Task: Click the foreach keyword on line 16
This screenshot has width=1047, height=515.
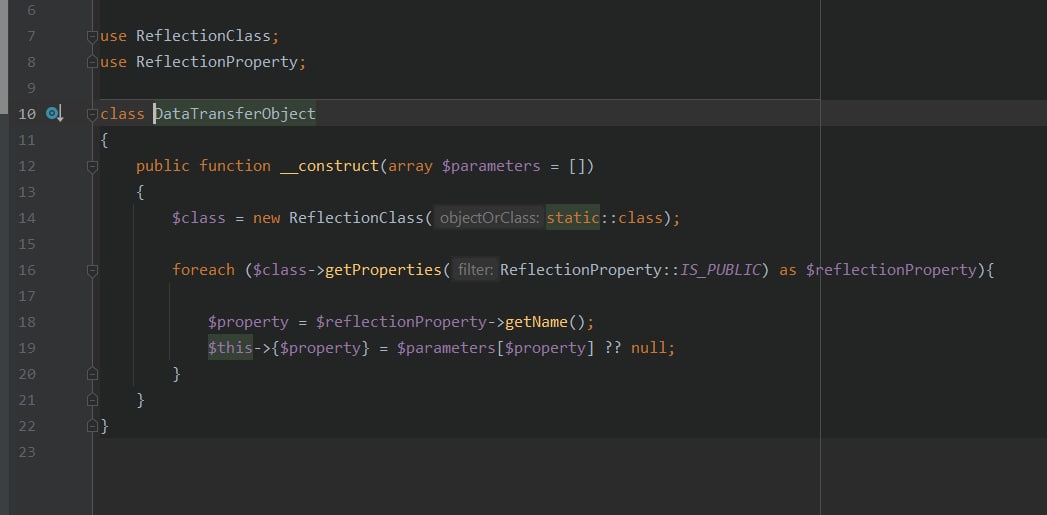Action: click(x=203, y=270)
